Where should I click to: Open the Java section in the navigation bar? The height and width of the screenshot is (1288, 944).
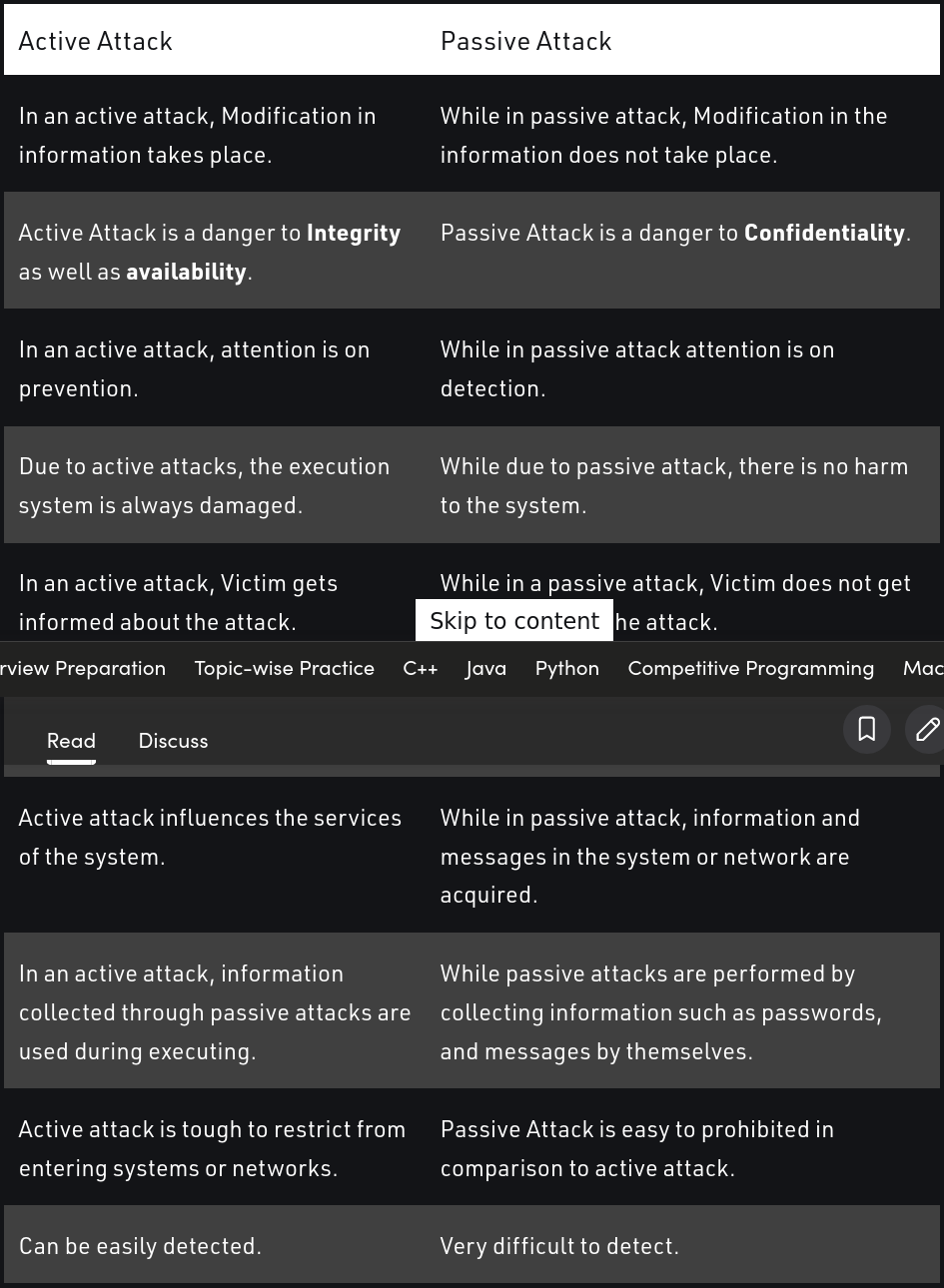click(x=485, y=668)
